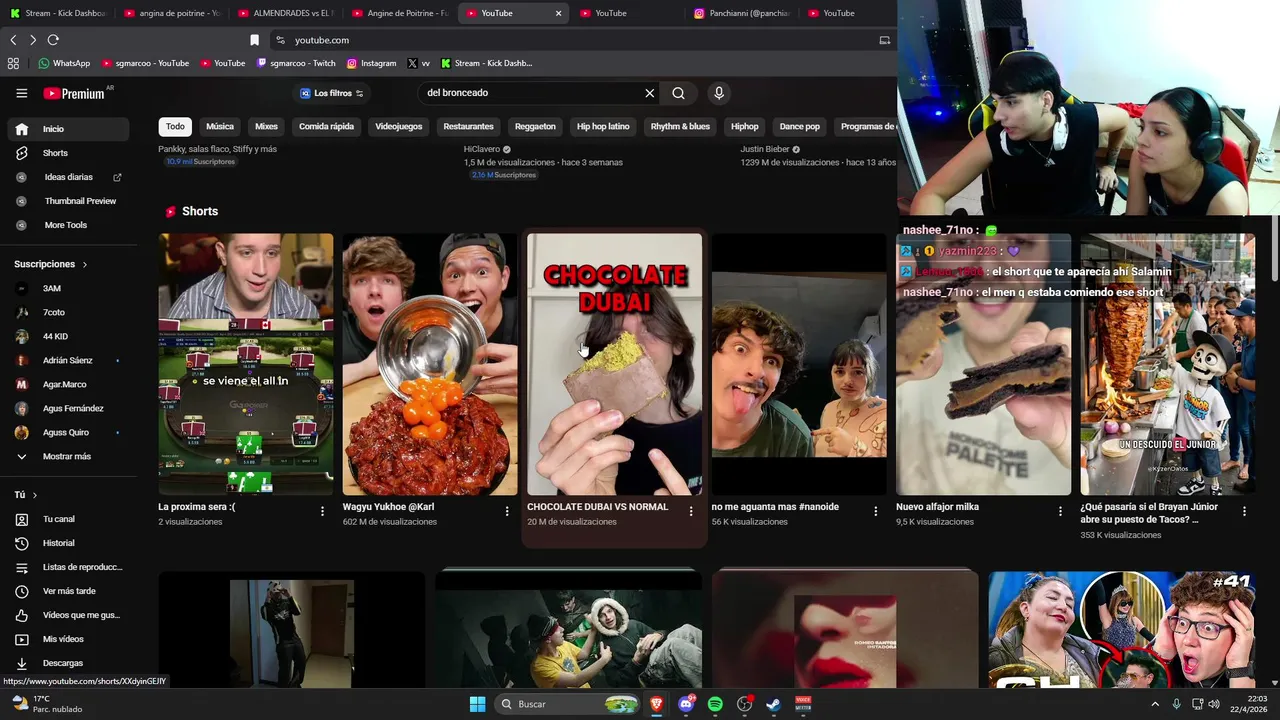Open Thumbnail Preview sidebar entry
This screenshot has width=1280, height=720.
coord(68,201)
